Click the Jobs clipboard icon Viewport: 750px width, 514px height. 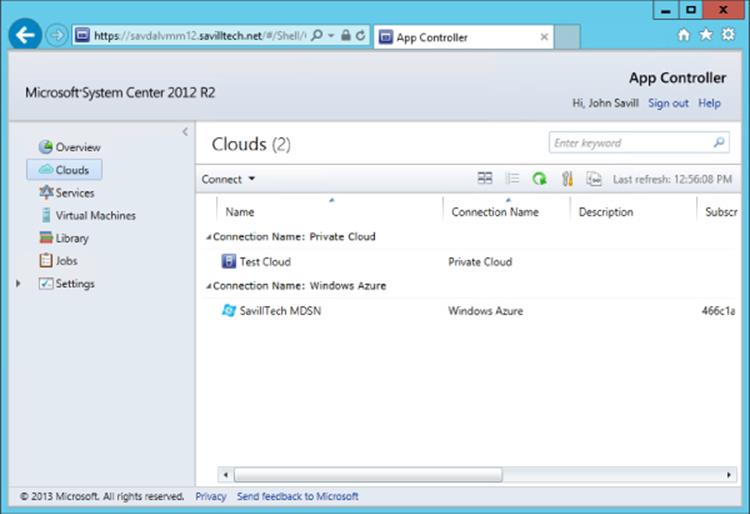coord(46,260)
